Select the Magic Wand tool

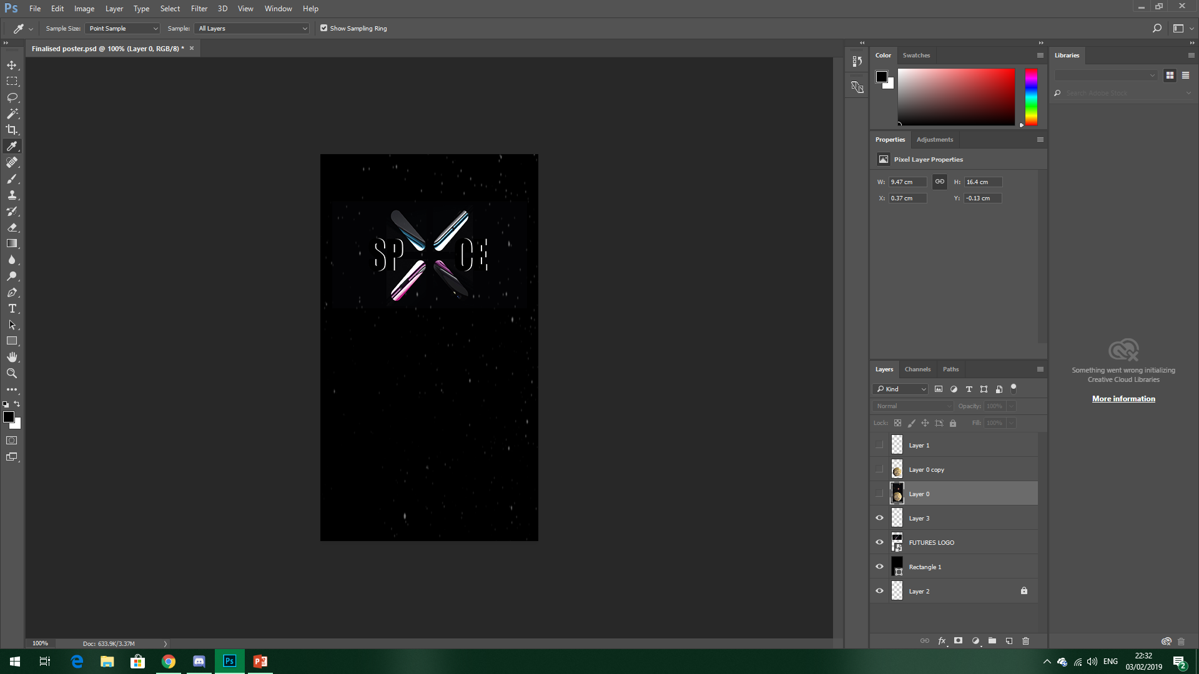(x=12, y=114)
